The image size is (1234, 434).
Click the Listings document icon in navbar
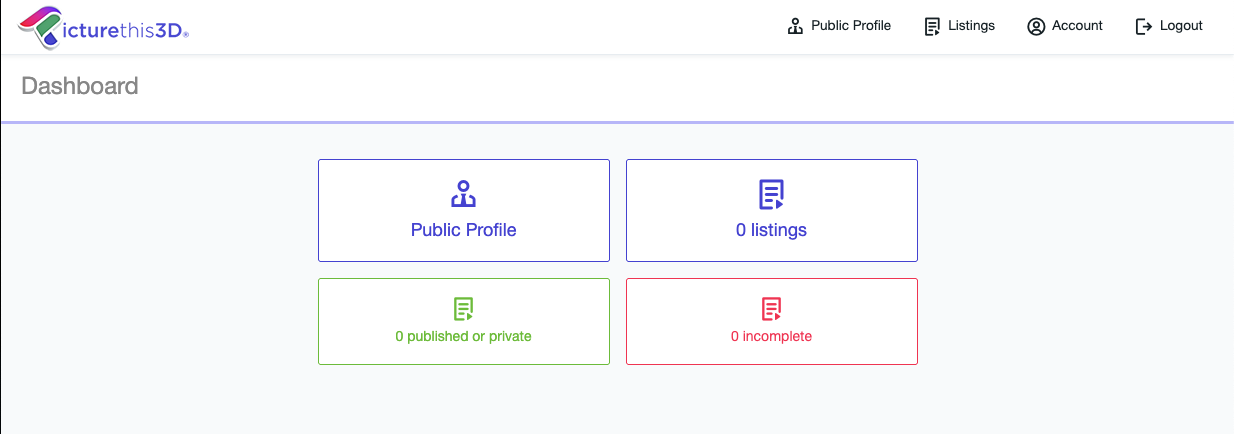[933, 26]
